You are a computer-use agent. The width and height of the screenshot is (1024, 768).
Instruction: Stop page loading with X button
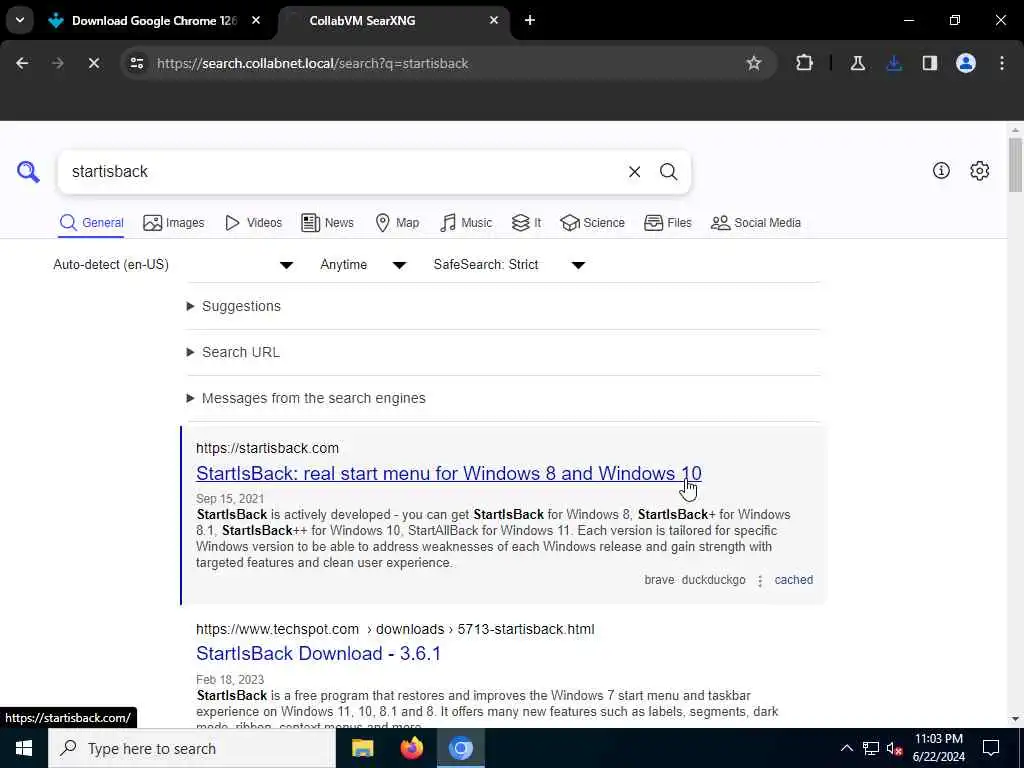pyautogui.click(x=93, y=63)
